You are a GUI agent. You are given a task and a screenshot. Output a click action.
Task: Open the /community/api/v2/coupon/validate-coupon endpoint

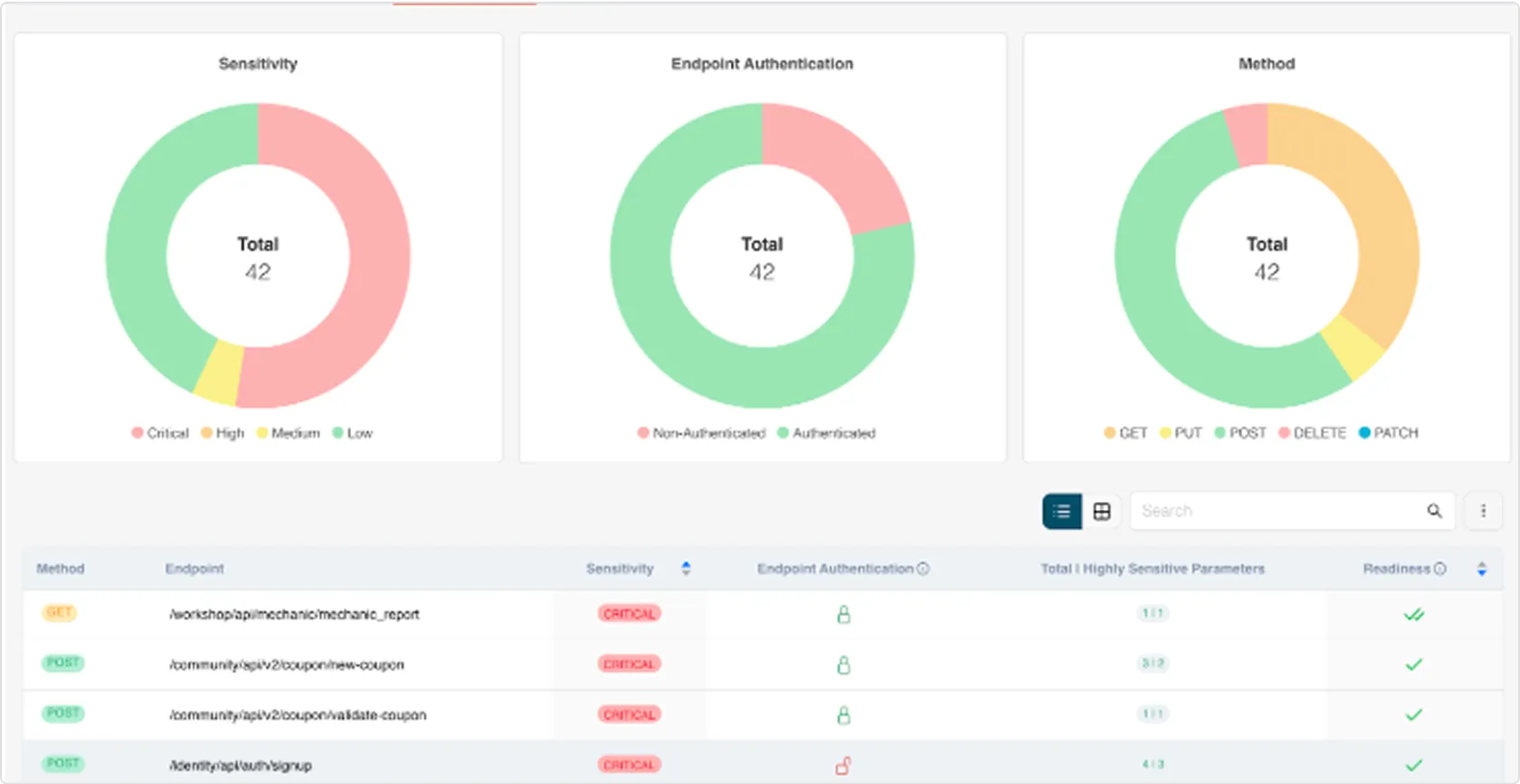(298, 715)
